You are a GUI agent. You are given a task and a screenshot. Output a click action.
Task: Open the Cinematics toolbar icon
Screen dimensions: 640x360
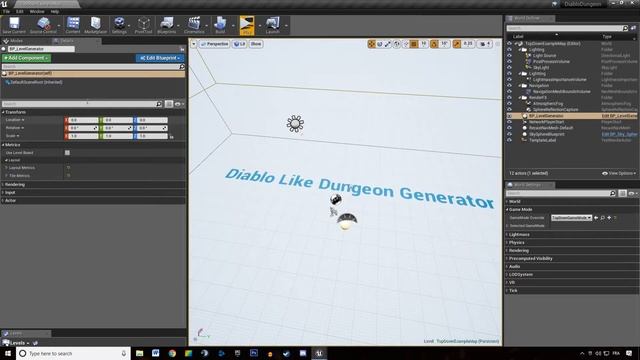point(194,25)
